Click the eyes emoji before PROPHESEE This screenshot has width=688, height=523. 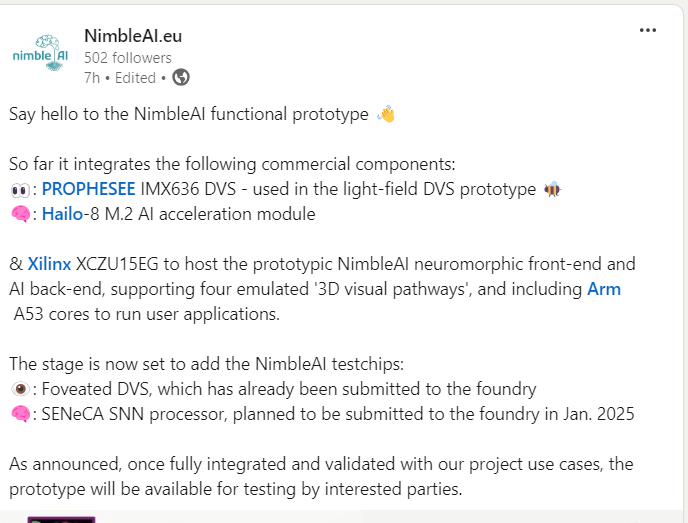coord(20,189)
